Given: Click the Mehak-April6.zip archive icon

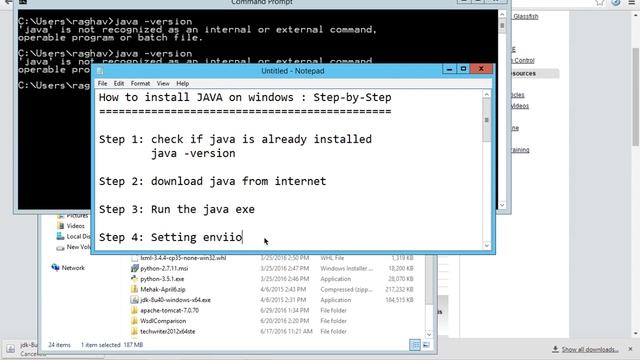Looking at the screenshot, I should coord(134,289).
